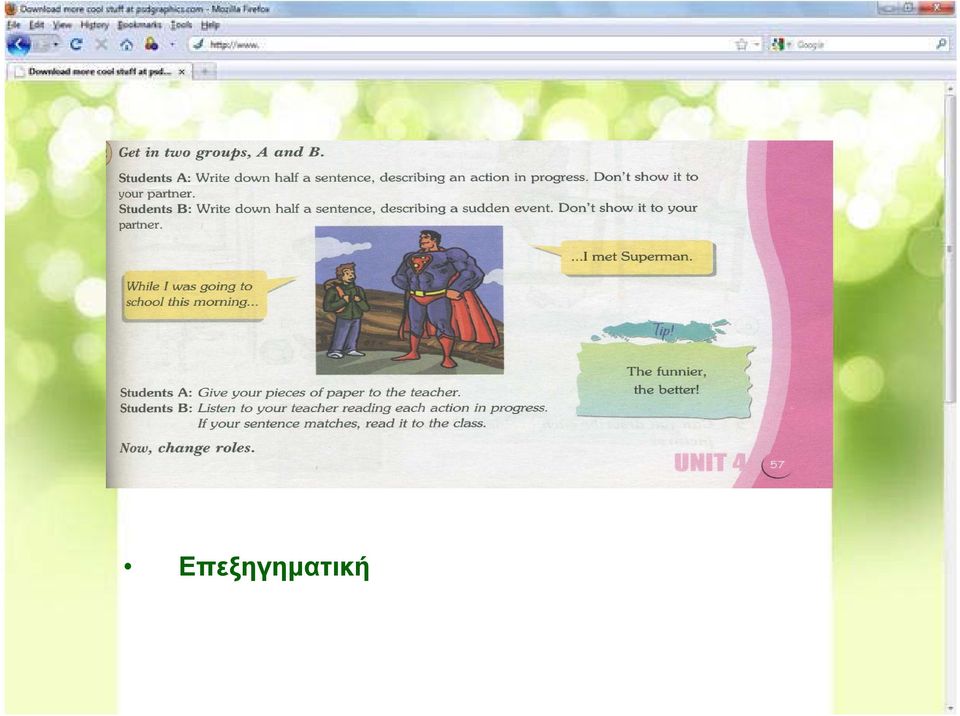Open a new tab with plus button

pyautogui.click(x=205, y=72)
